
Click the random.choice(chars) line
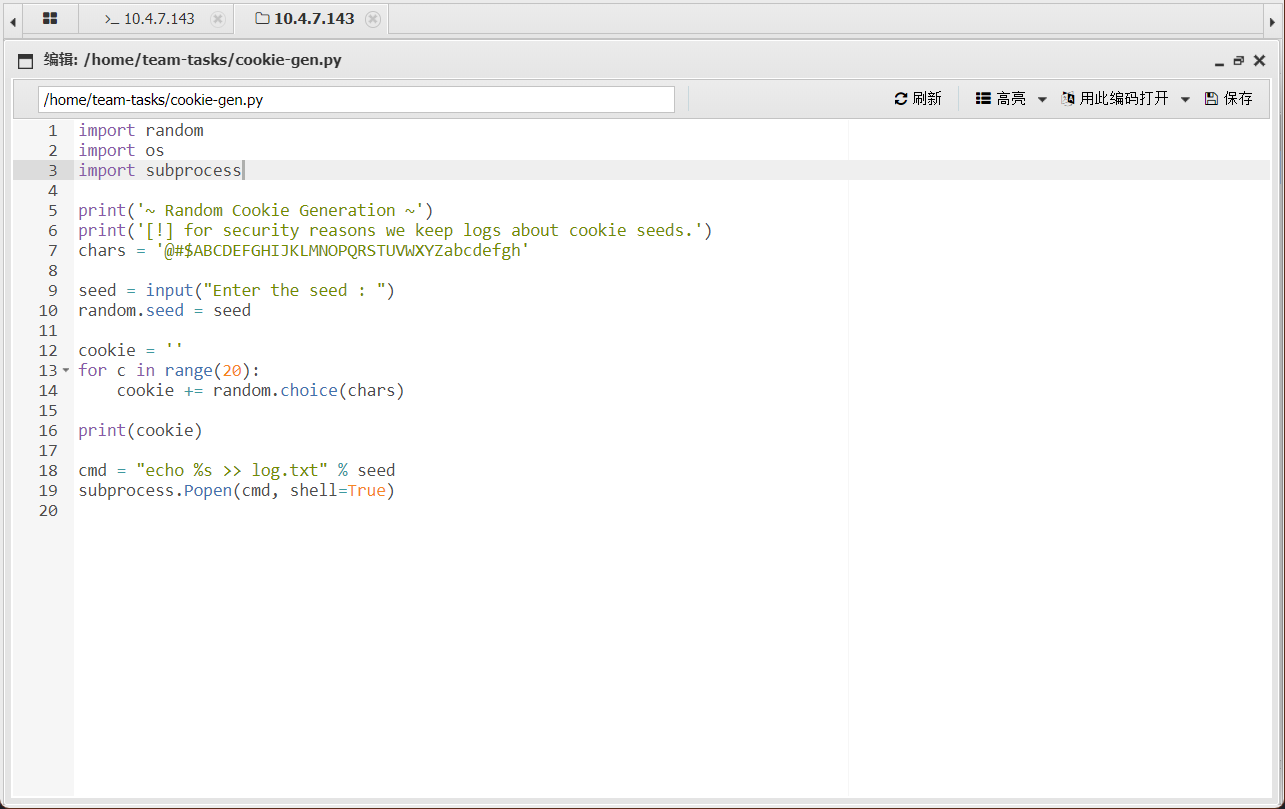pos(261,390)
